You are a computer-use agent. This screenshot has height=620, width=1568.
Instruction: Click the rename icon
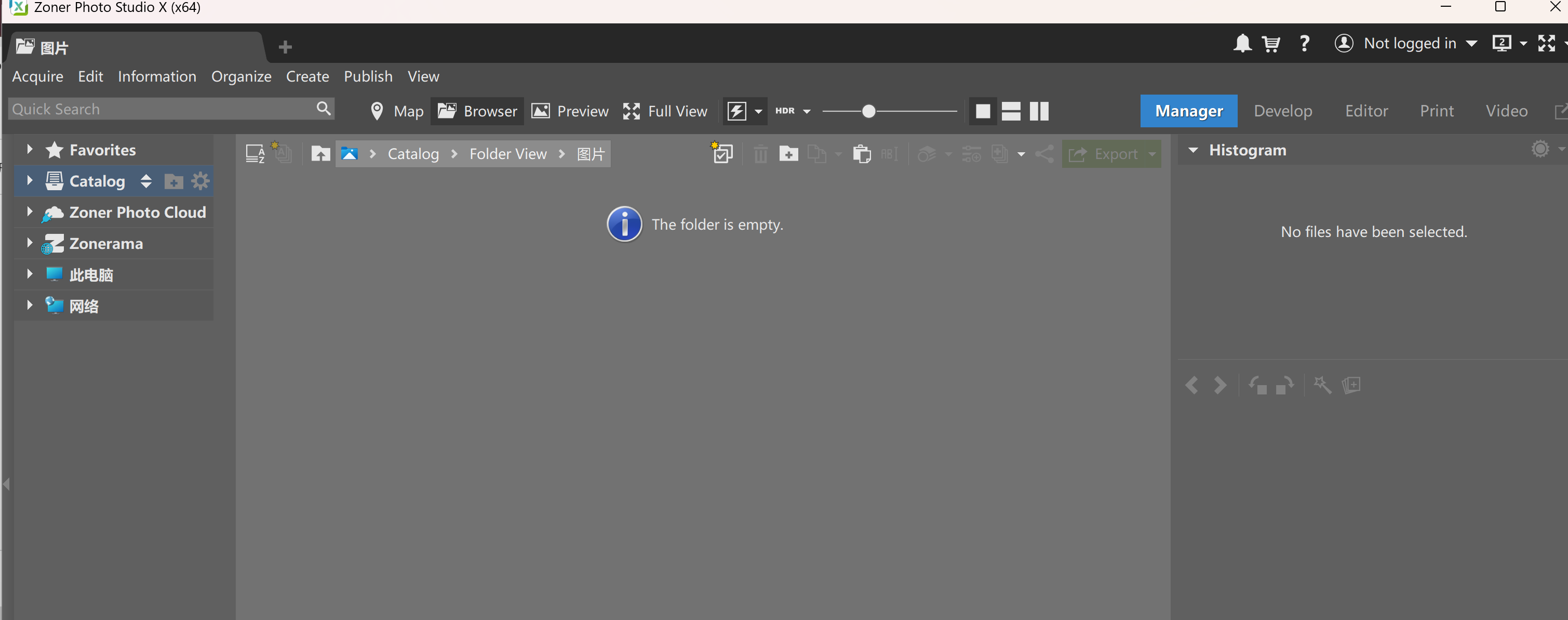tap(889, 154)
